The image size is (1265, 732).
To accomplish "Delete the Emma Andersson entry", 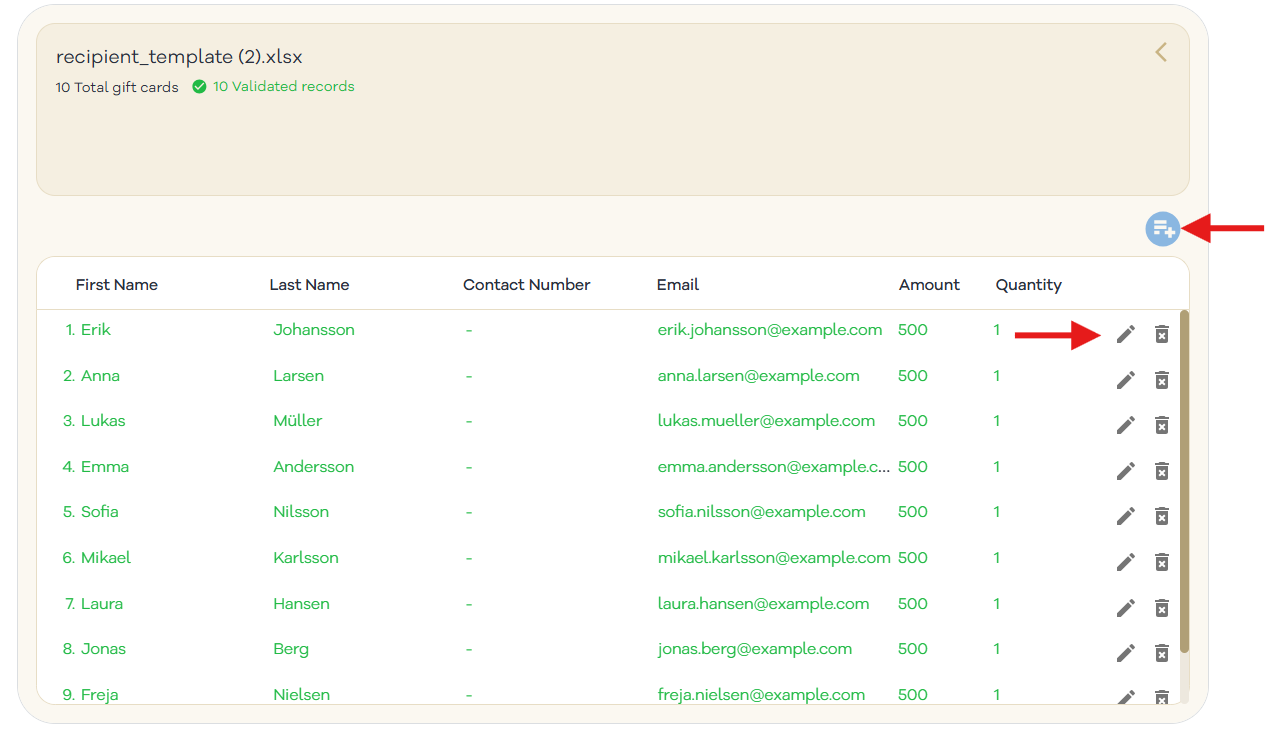I will tap(1161, 471).
